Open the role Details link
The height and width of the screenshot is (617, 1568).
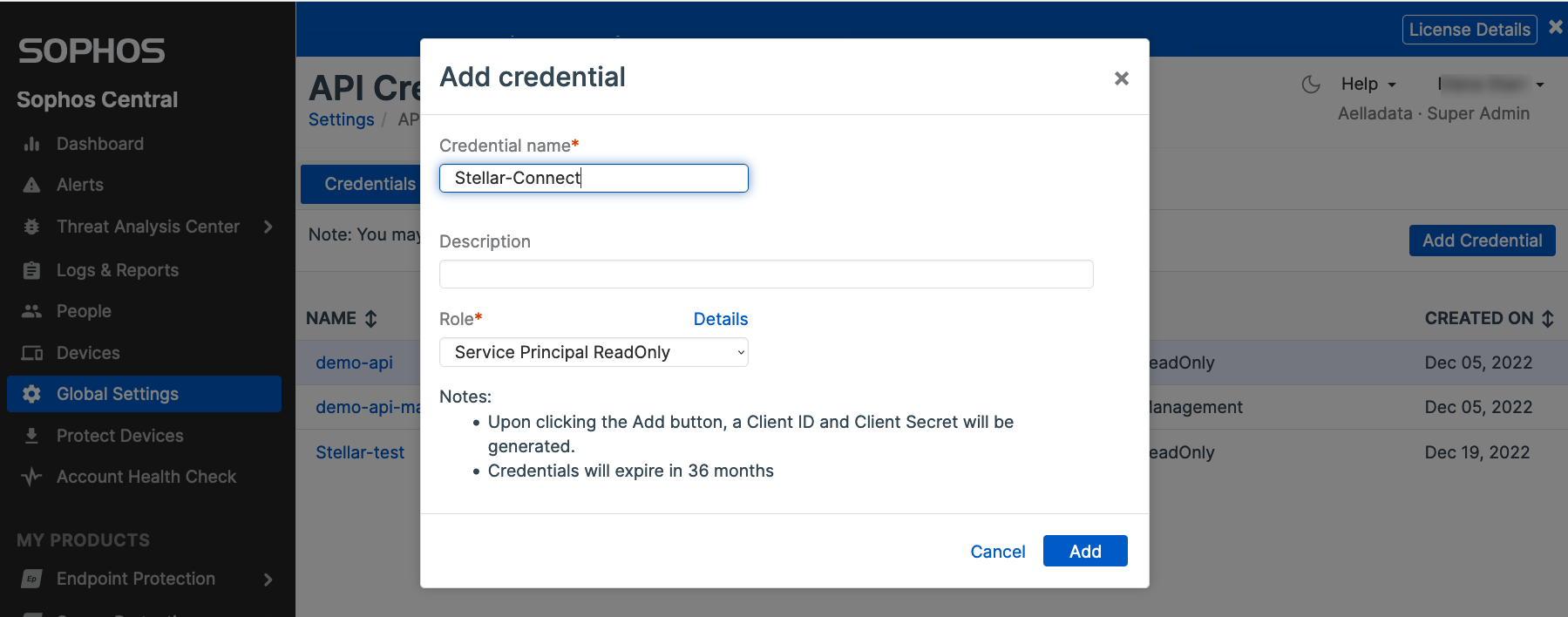720,319
